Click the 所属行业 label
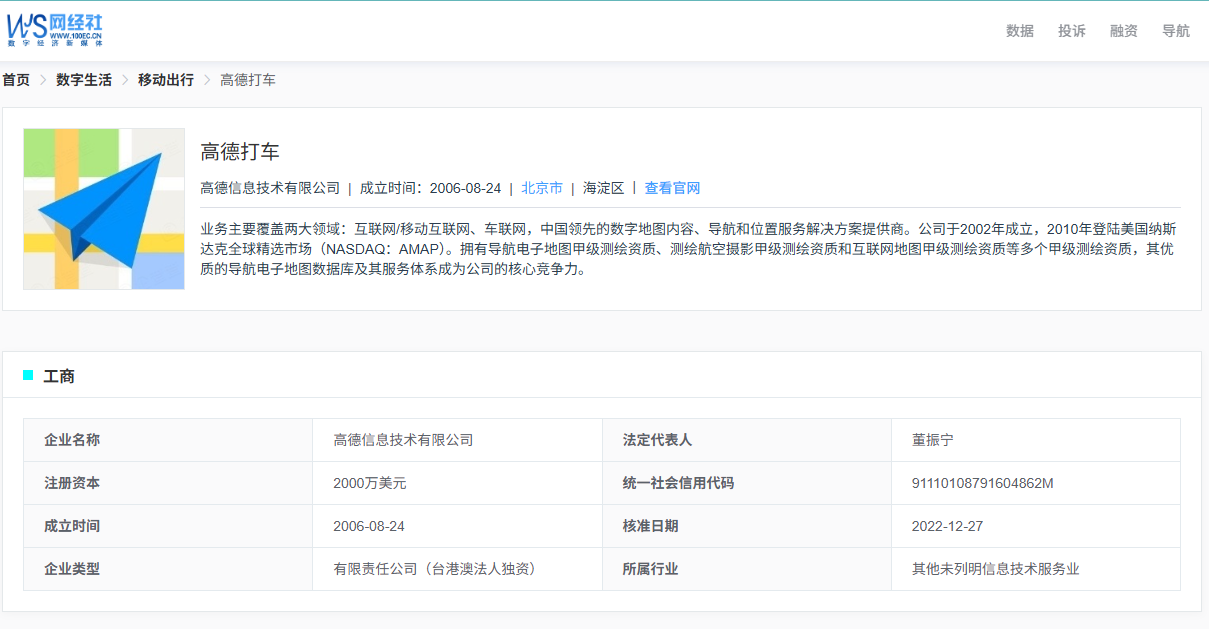The height and width of the screenshot is (629, 1209). point(651,569)
